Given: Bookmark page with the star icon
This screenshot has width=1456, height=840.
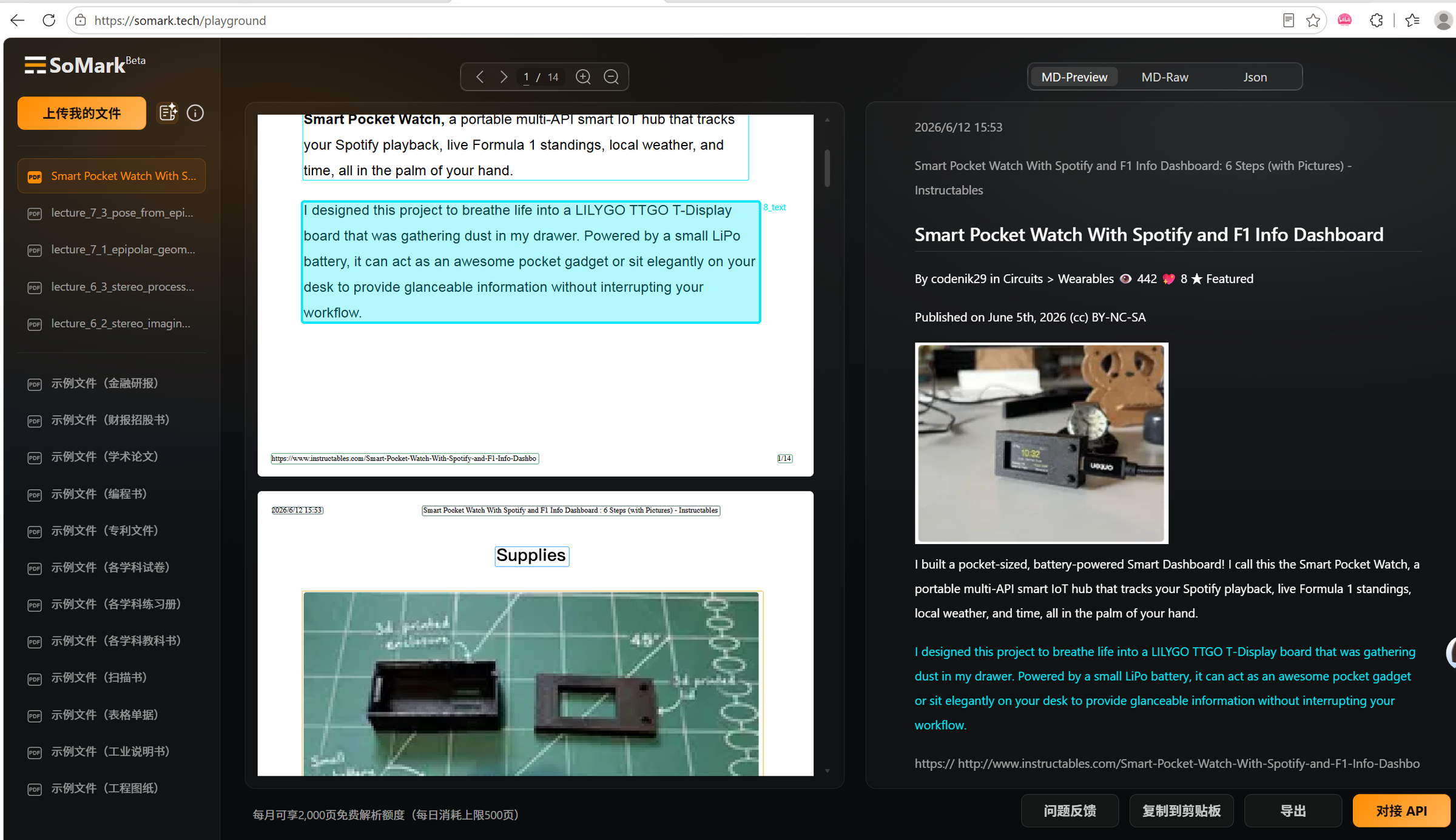Looking at the screenshot, I should pos(1313,21).
